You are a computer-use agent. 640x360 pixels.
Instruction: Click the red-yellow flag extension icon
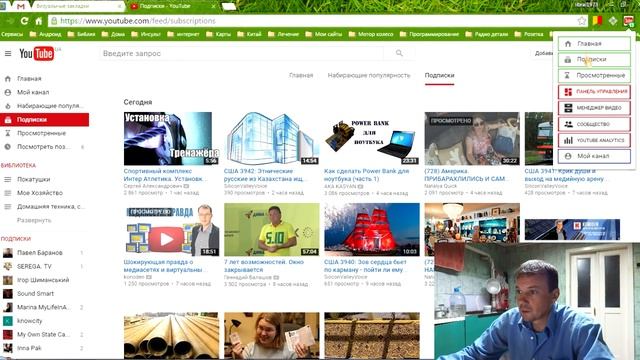click(598, 20)
